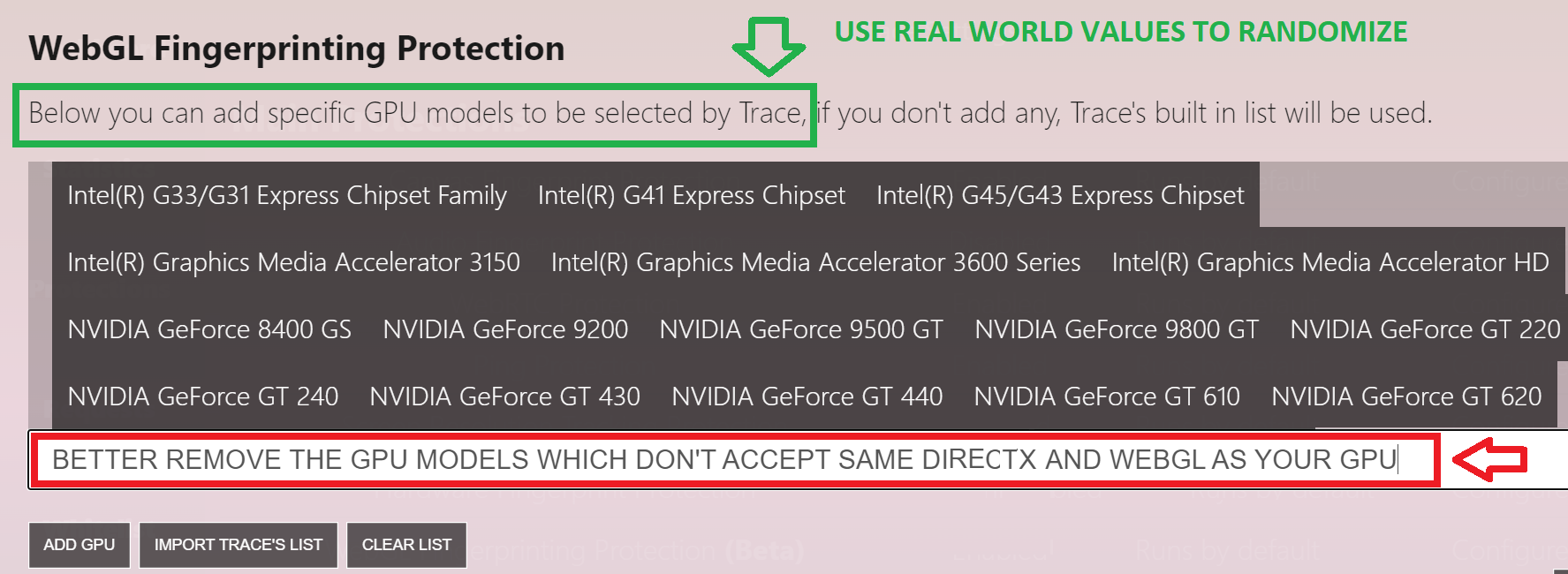Pick the NVIDIA GeForce GT 240 entry

[203, 397]
